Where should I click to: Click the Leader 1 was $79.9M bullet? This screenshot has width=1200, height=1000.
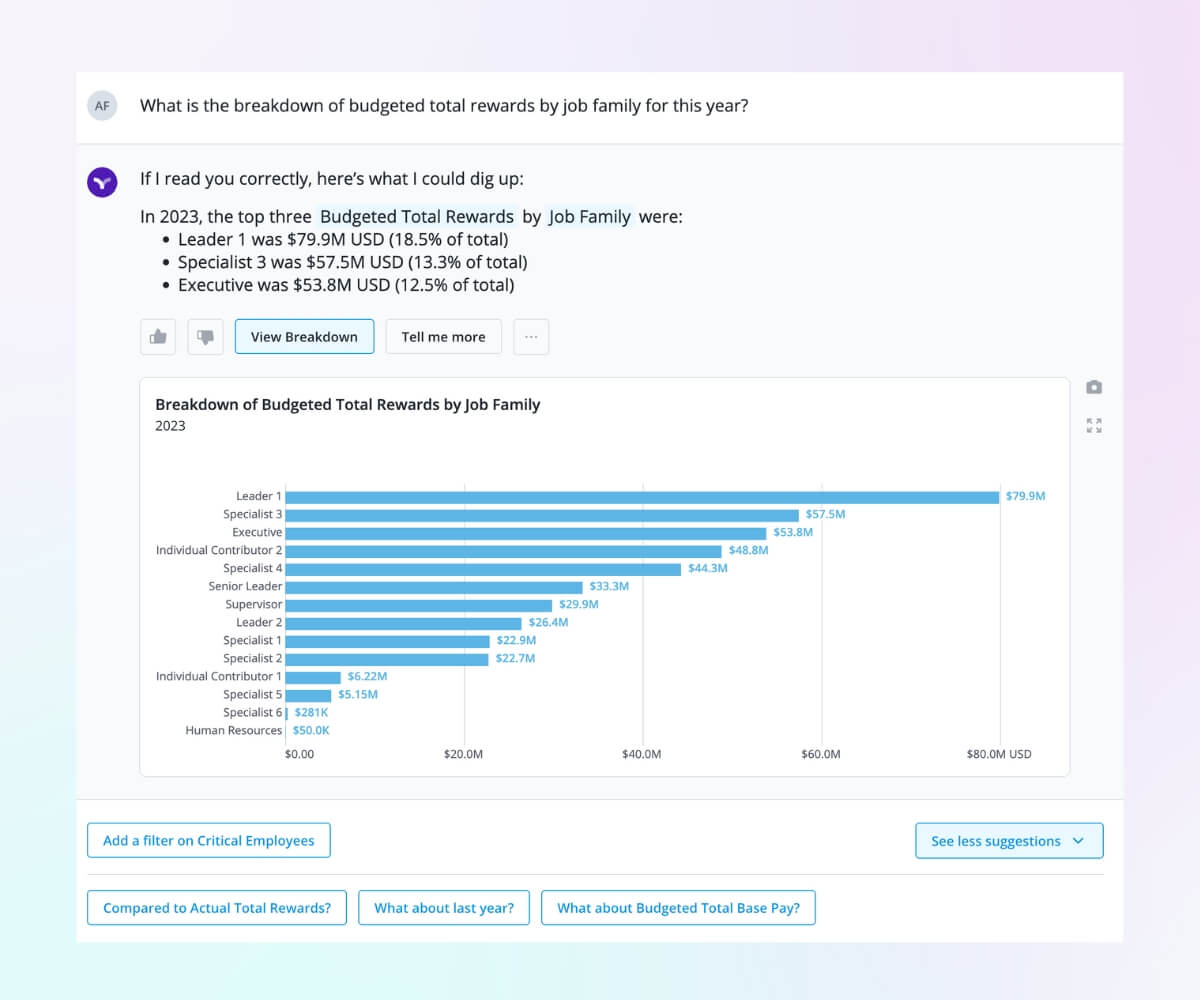point(343,240)
